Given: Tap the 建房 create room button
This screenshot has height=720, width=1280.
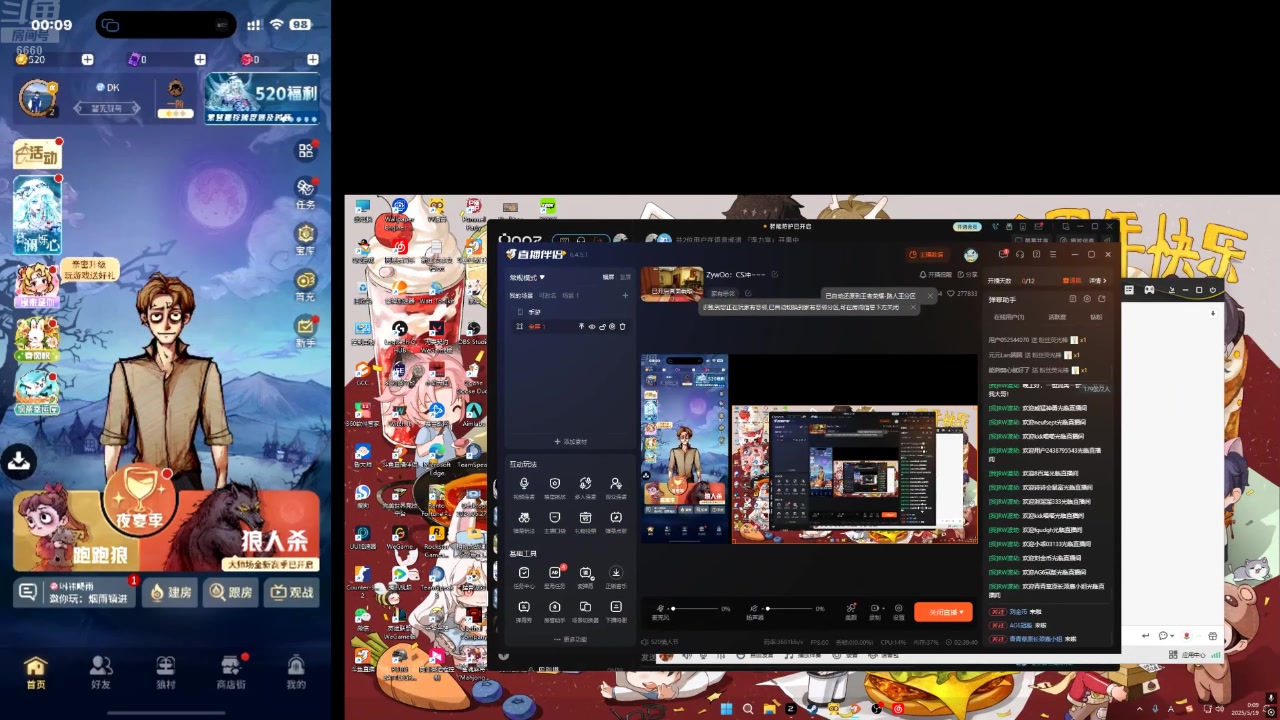Looking at the screenshot, I should (169, 592).
